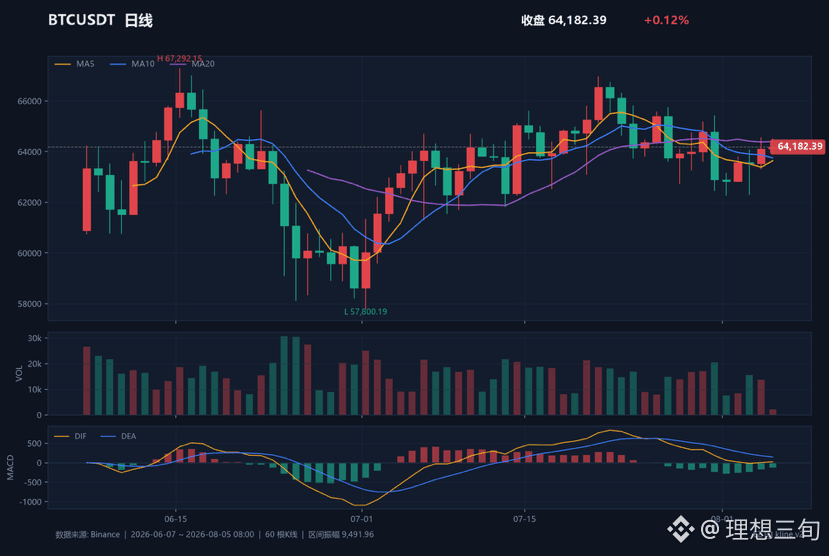Click the 收盘 64,182.39 closing price text
This screenshot has height=556, width=829.
564,20
